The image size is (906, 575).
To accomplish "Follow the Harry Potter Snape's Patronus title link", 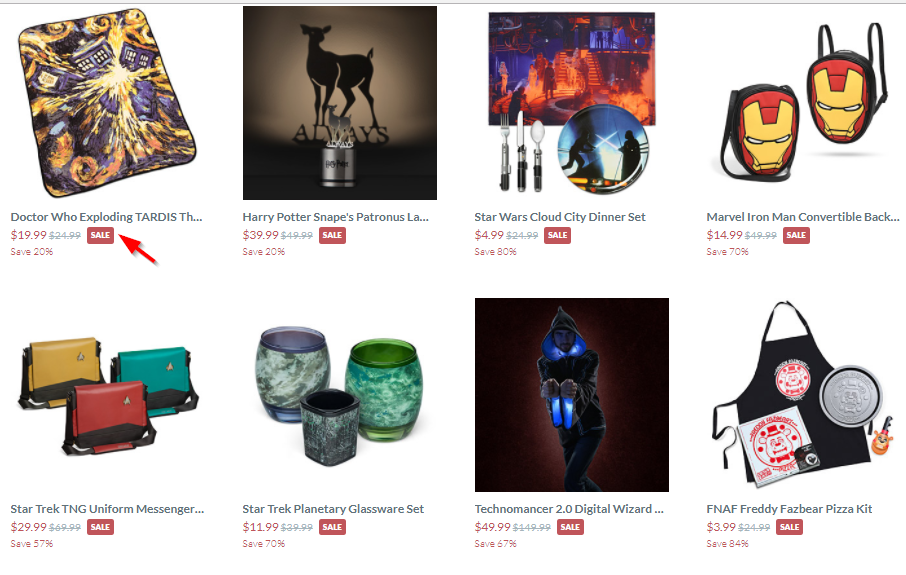I will (336, 217).
